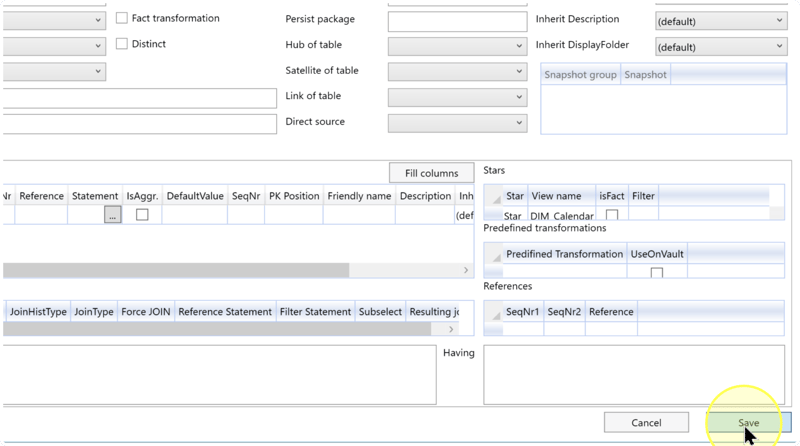Click the Snapshot column header

645,75
